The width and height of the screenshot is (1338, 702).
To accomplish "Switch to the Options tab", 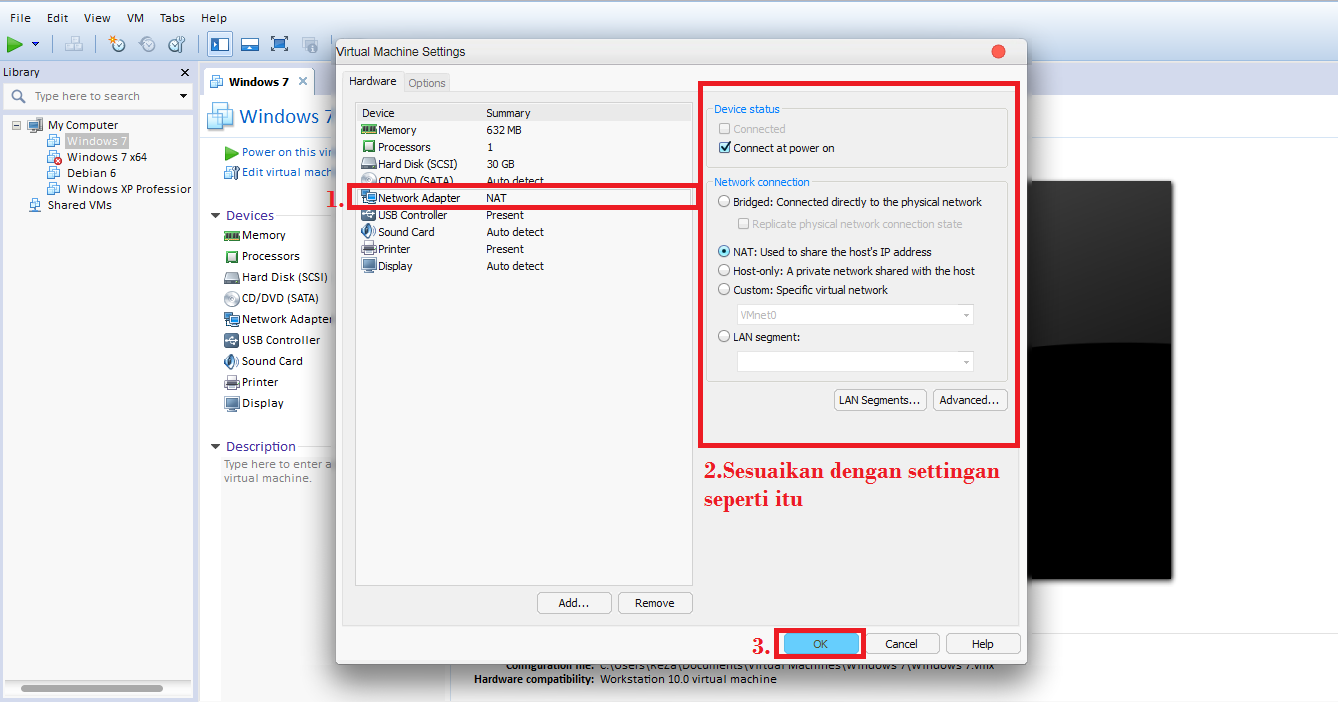I will (426, 82).
